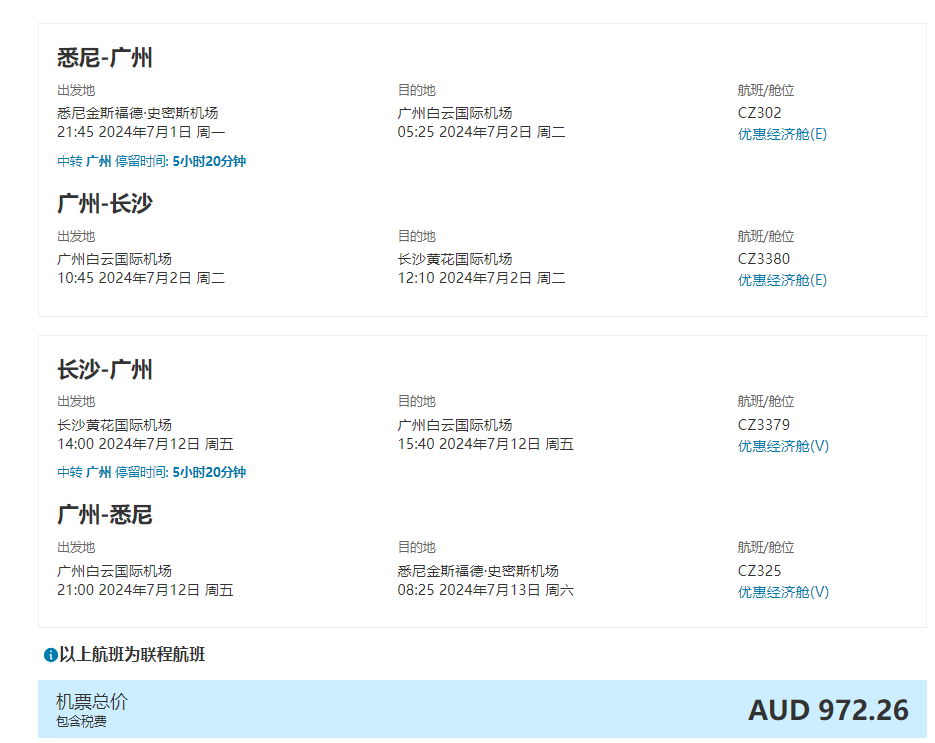This screenshot has width=935, height=743.
Task: Open 优惠经济舱(V) link for flight CZ3379
Action: point(783,446)
